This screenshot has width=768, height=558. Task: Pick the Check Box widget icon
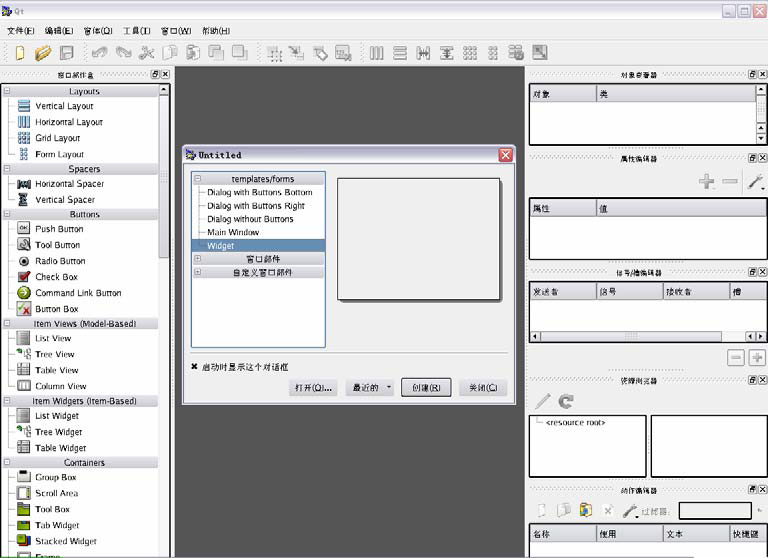[24, 277]
